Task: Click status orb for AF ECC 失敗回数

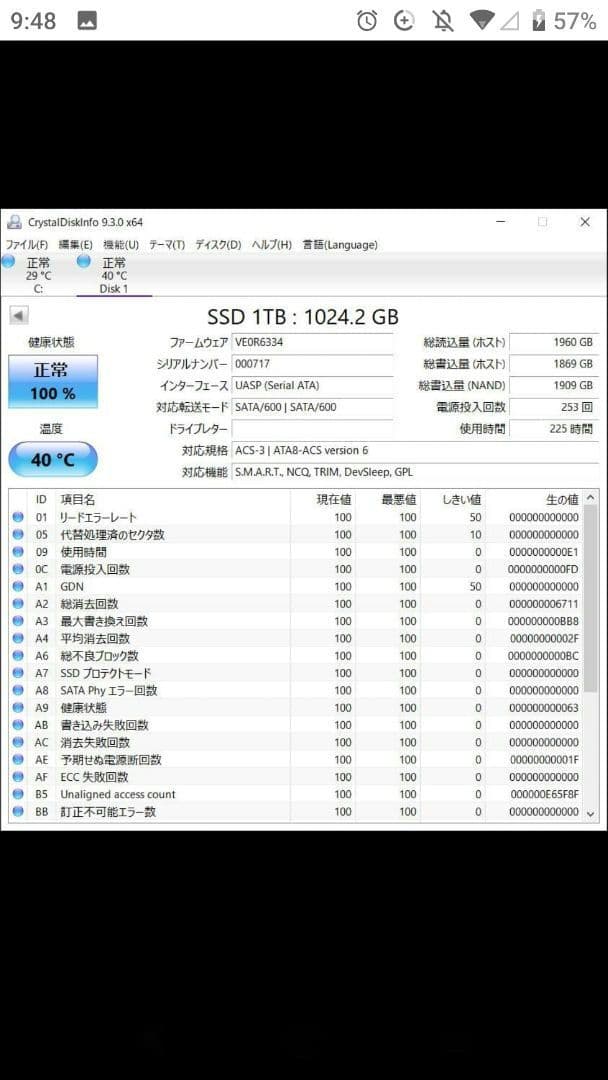Action: click(x=18, y=777)
